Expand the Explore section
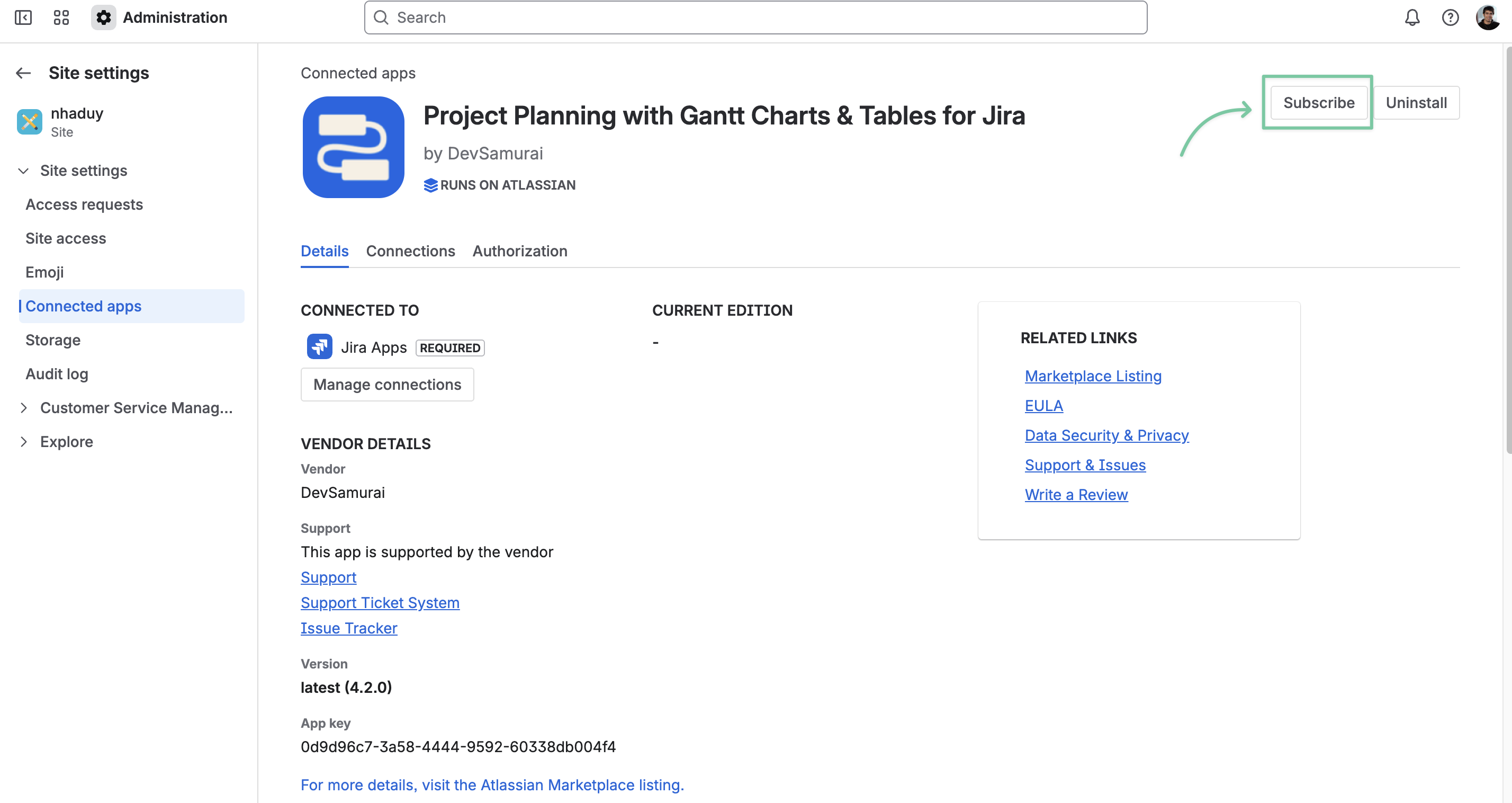 pos(23,442)
